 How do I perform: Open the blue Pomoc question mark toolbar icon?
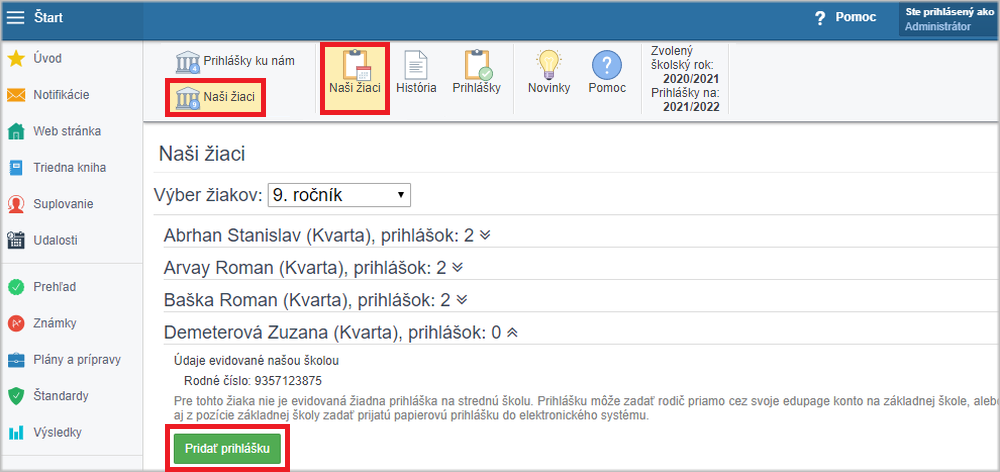click(607, 64)
